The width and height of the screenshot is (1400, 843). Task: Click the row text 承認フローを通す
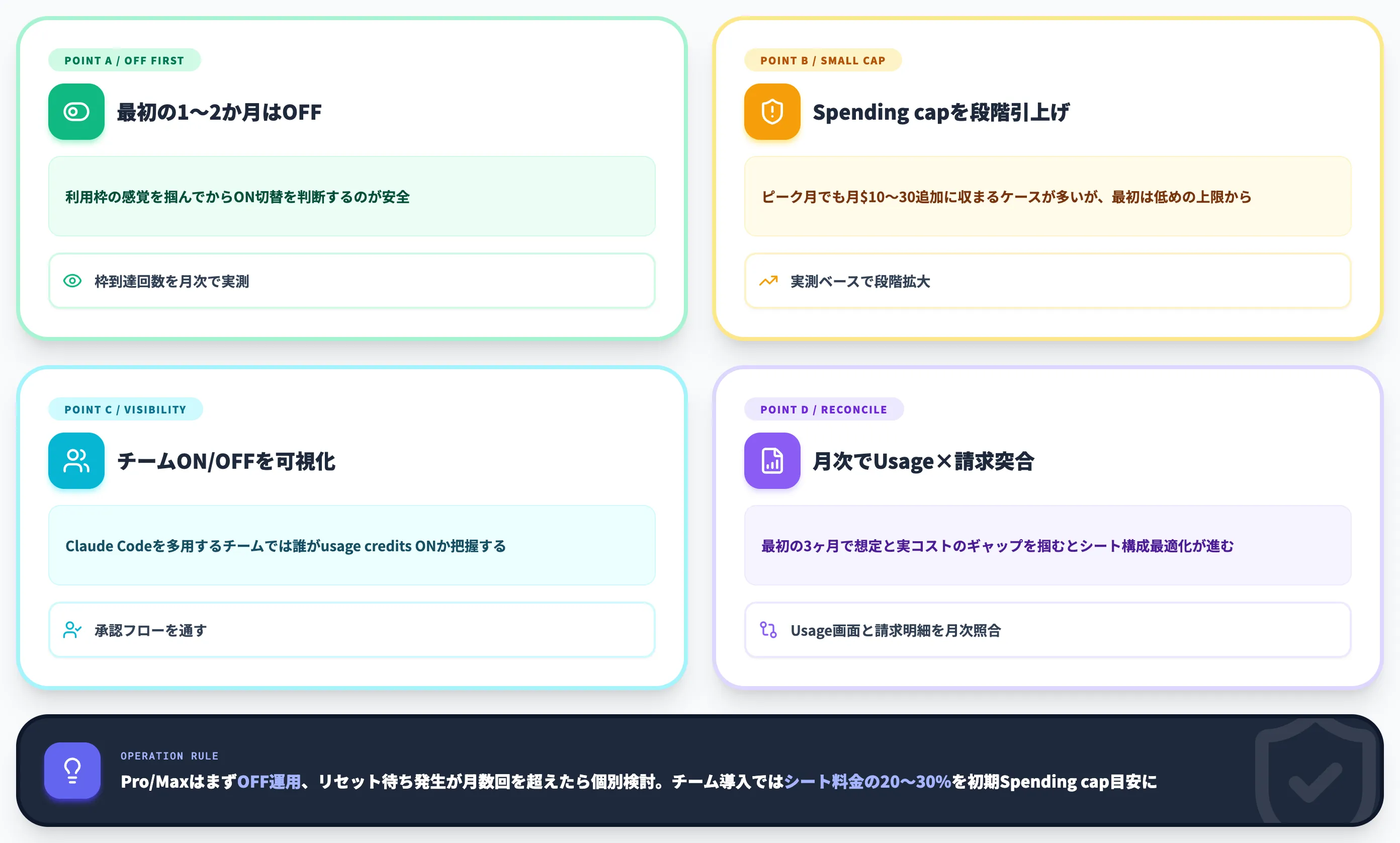[x=150, y=631]
